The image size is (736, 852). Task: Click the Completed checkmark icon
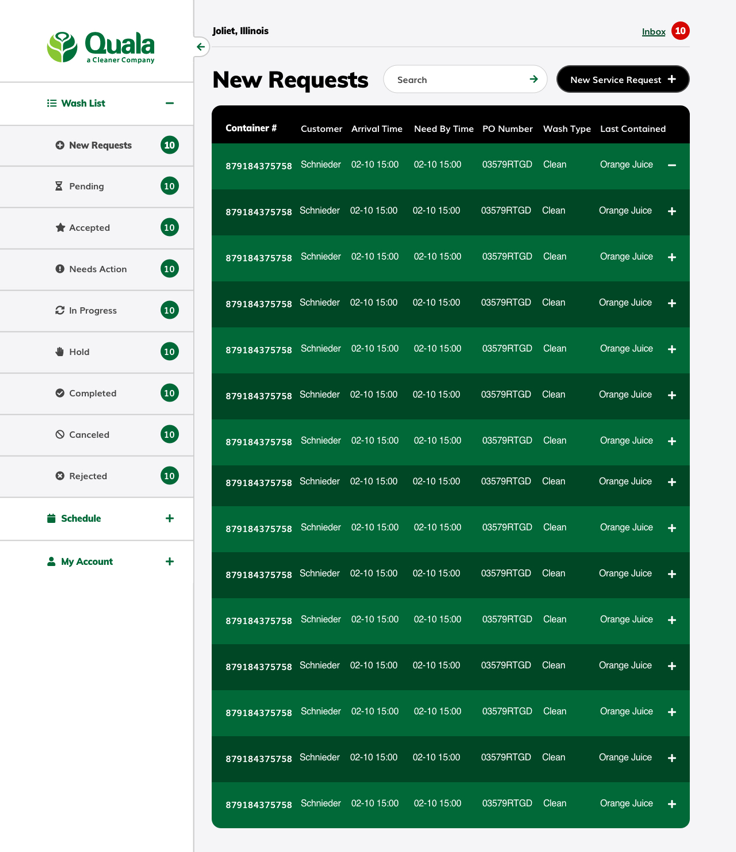[60, 393]
